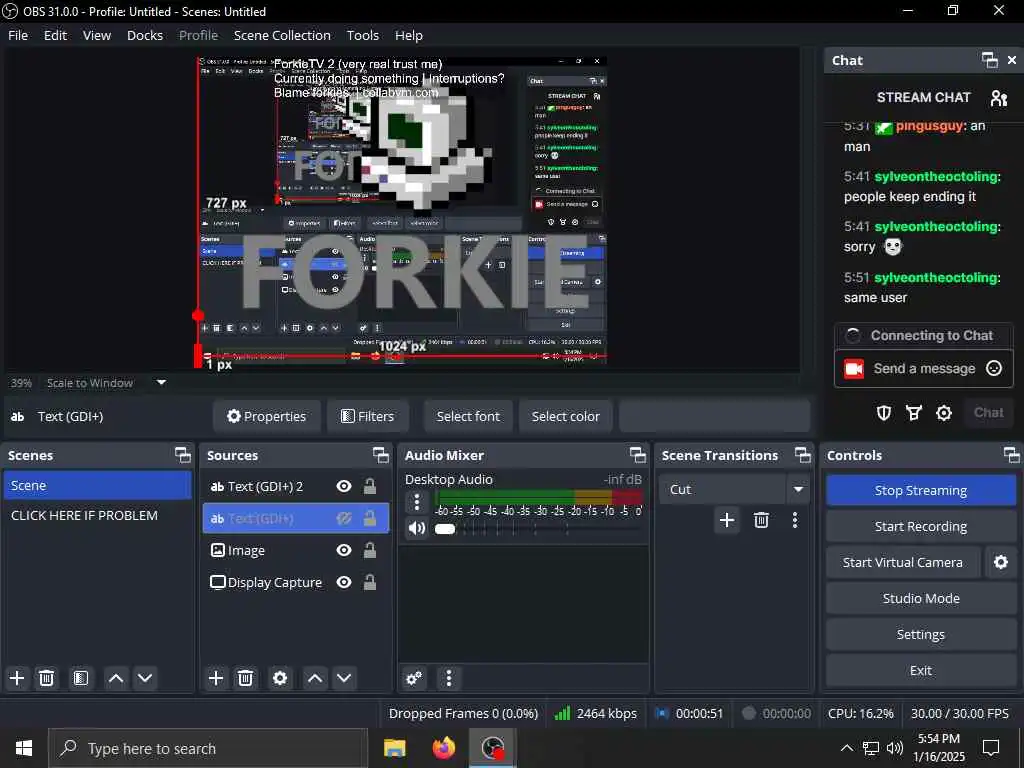Float the Scene Transitions dock
The image size is (1024, 768).
pos(803,455)
